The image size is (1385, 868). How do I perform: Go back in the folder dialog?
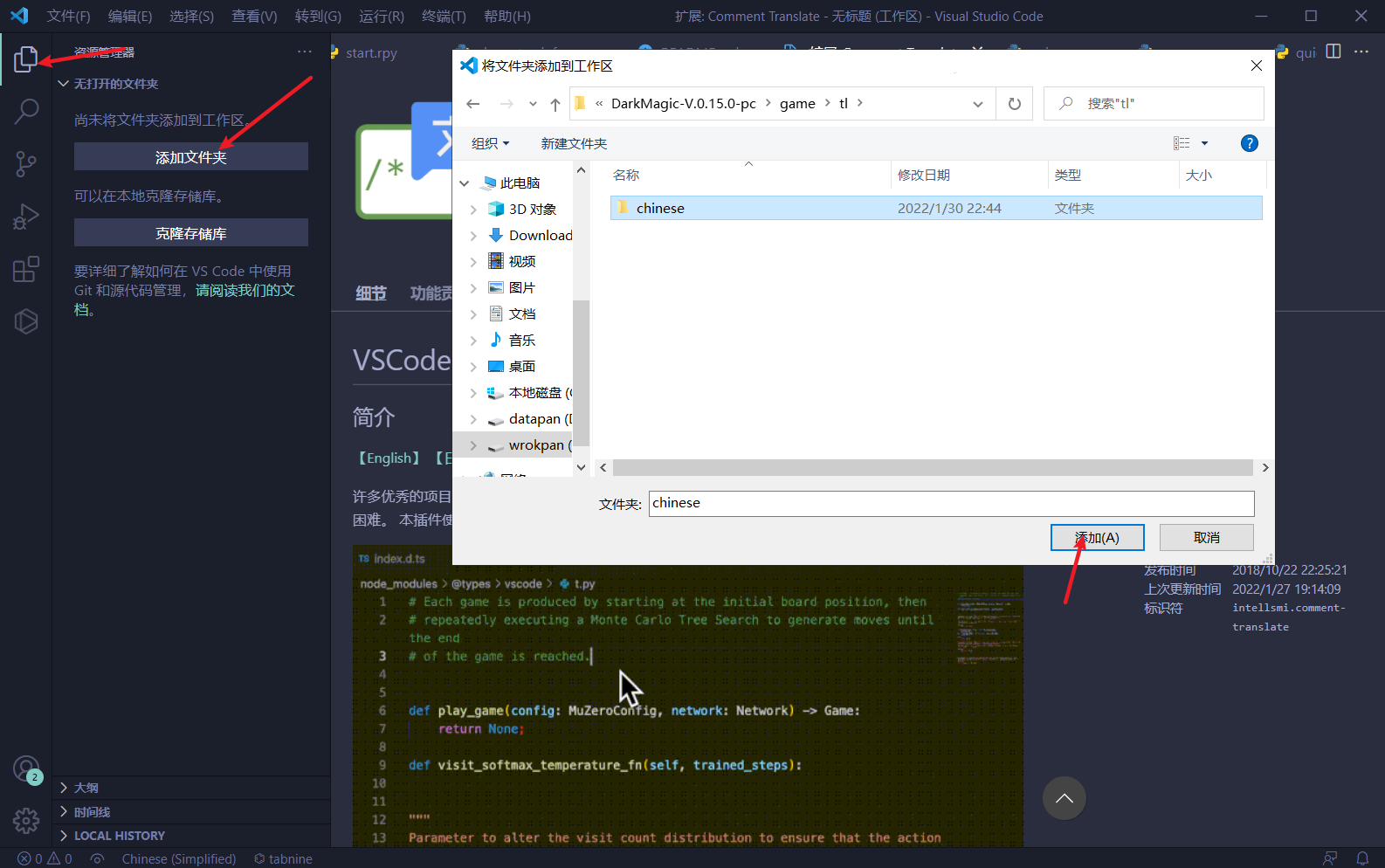473,103
